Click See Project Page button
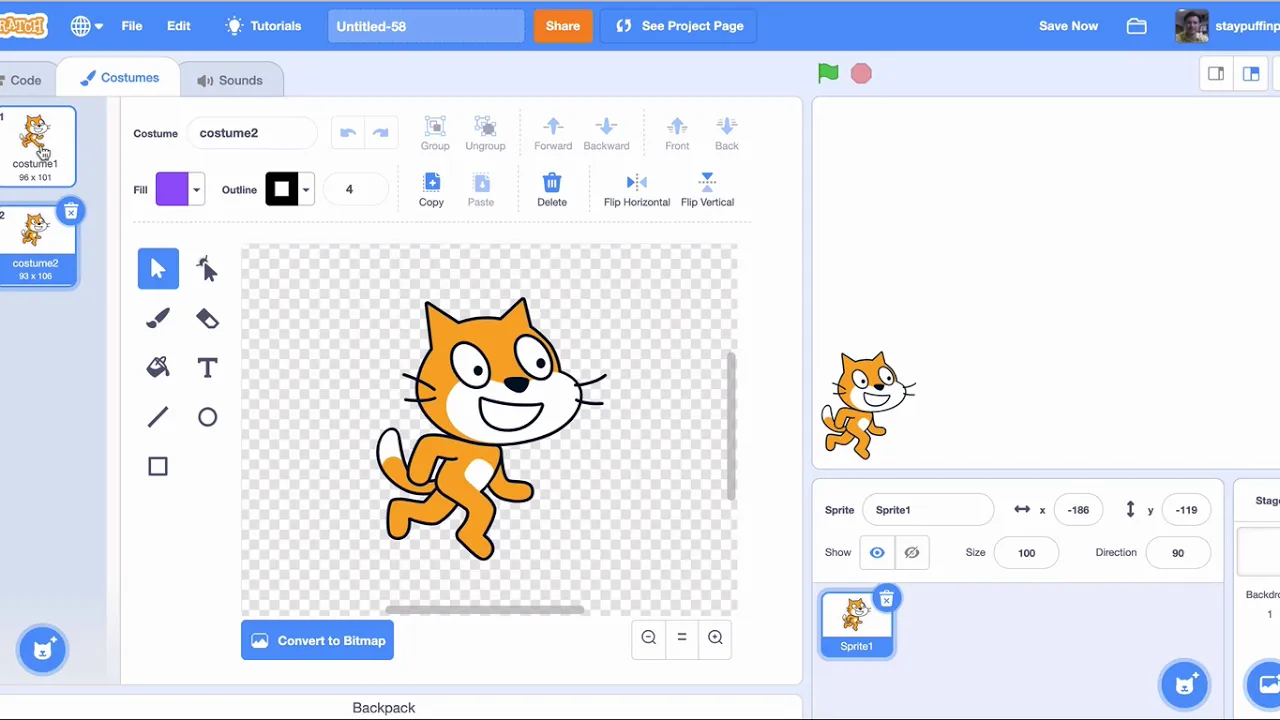Viewport: 1280px width, 720px height. (x=679, y=26)
